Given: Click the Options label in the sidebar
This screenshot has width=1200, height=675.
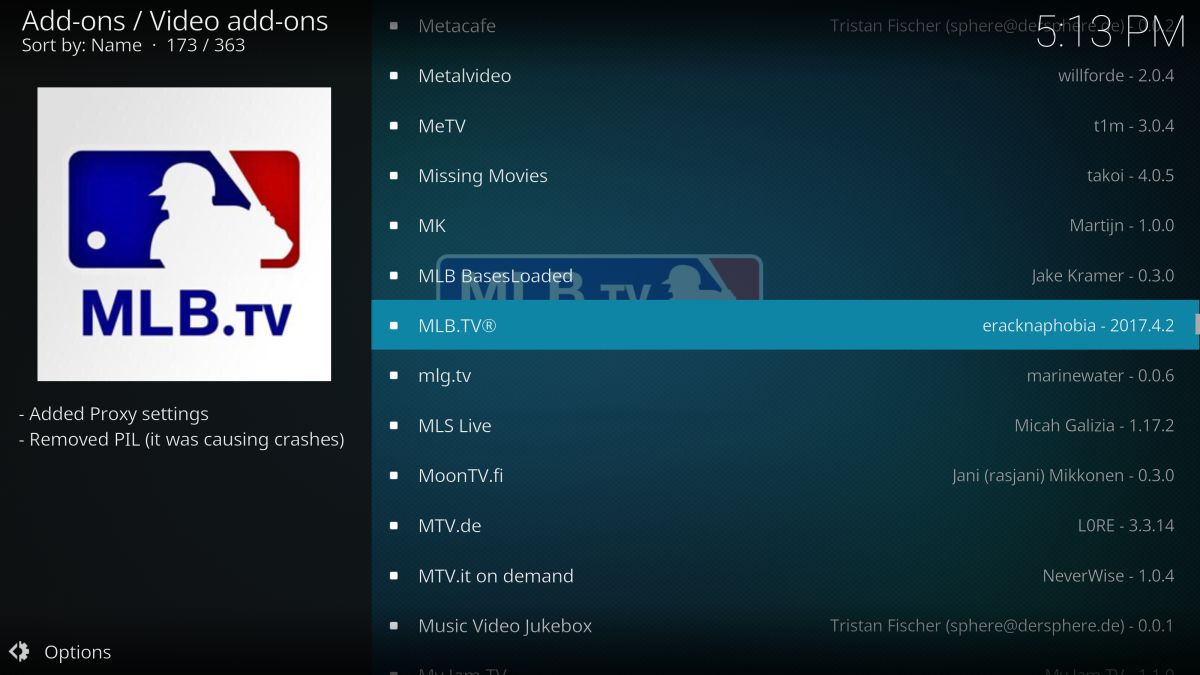Looking at the screenshot, I should [x=78, y=652].
